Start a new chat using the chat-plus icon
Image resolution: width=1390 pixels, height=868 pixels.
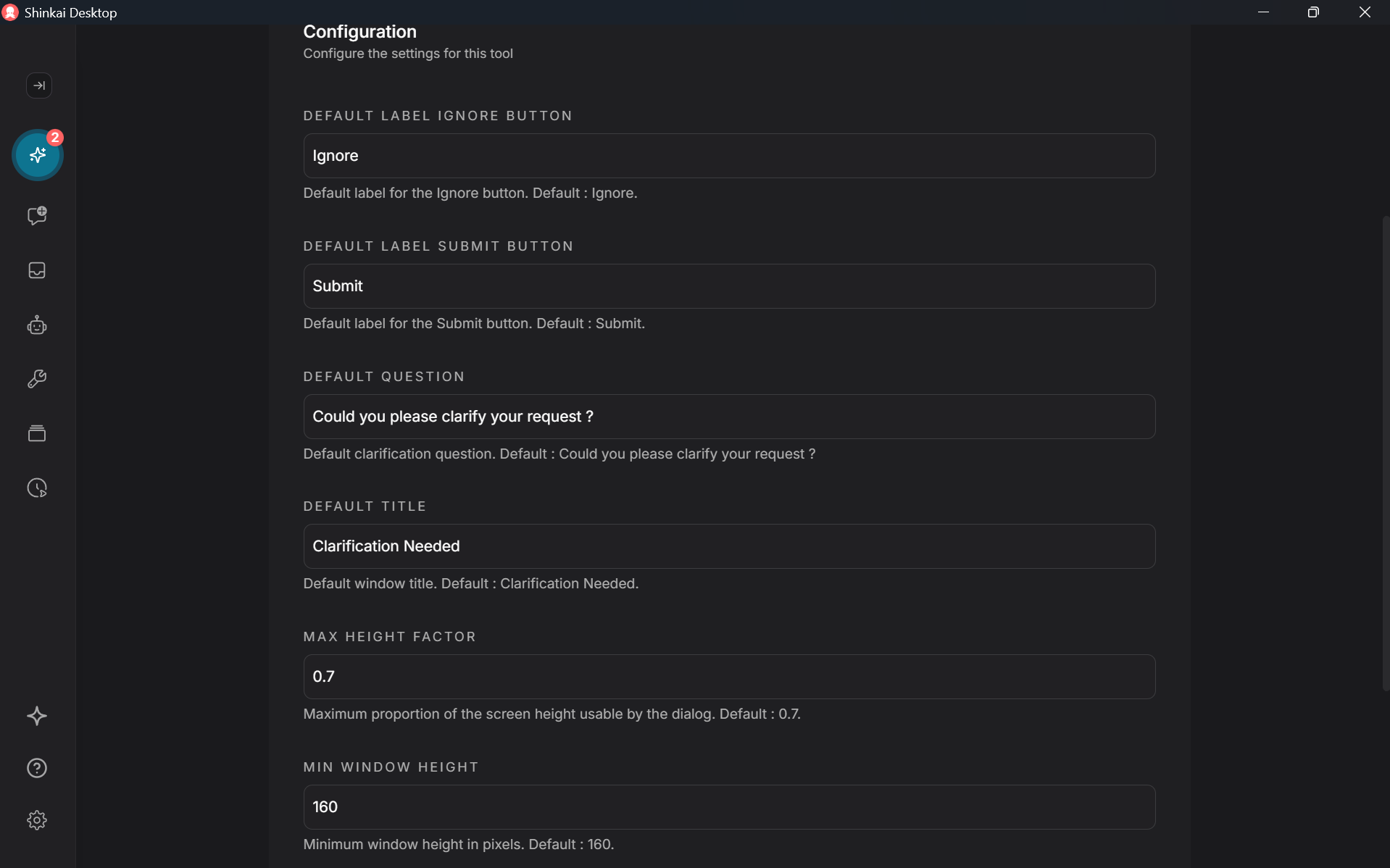click(36, 215)
